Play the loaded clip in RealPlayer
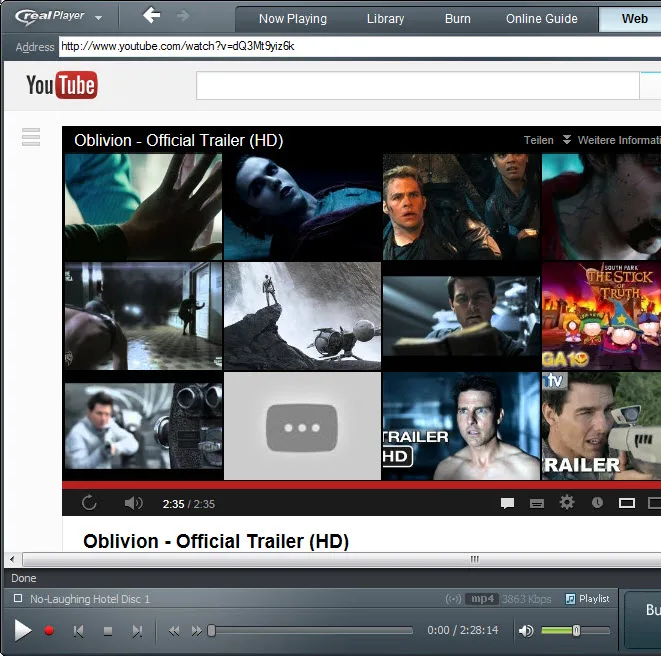Screen dimensions: 661x656 point(23,630)
